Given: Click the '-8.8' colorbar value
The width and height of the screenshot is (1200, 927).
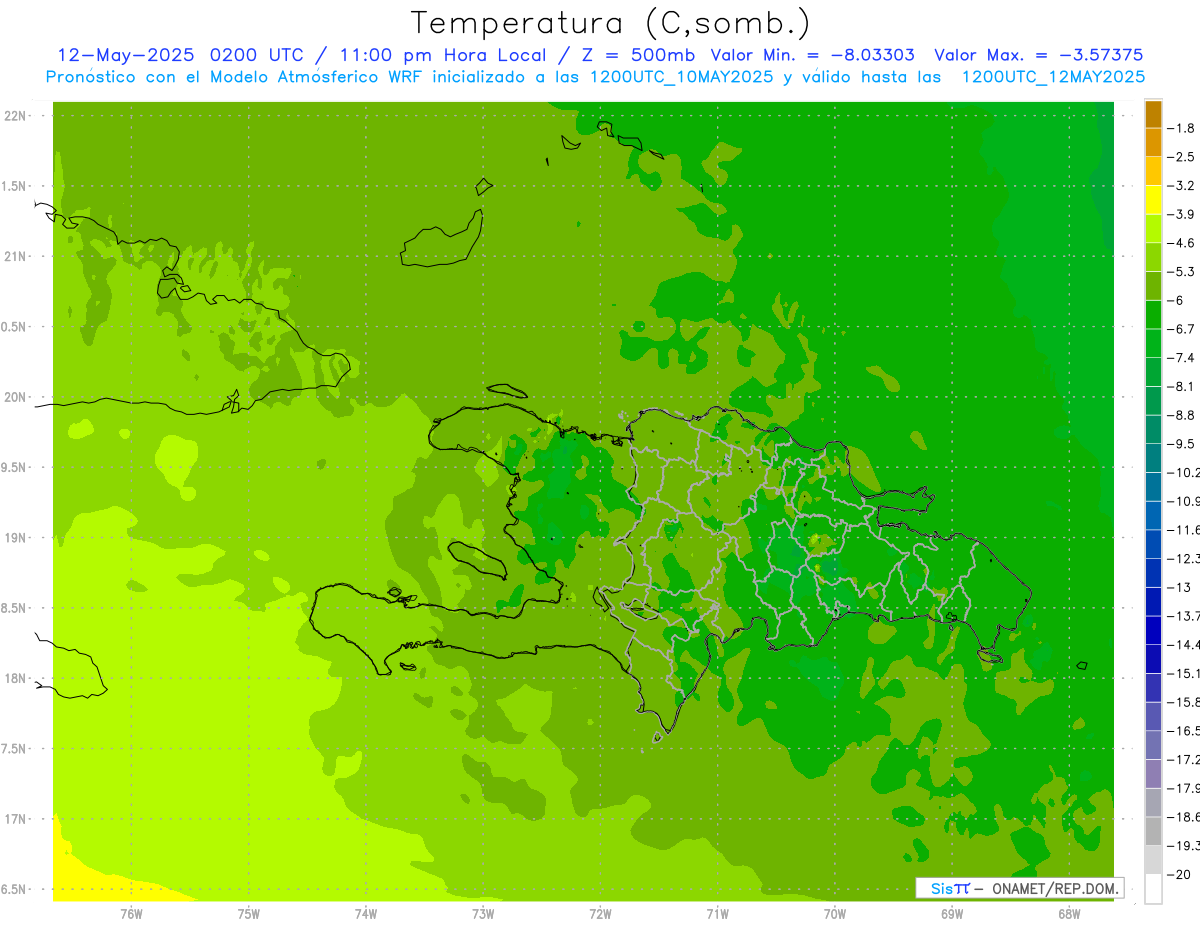Looking at the screenshot, I should [x=1182, y=415].
